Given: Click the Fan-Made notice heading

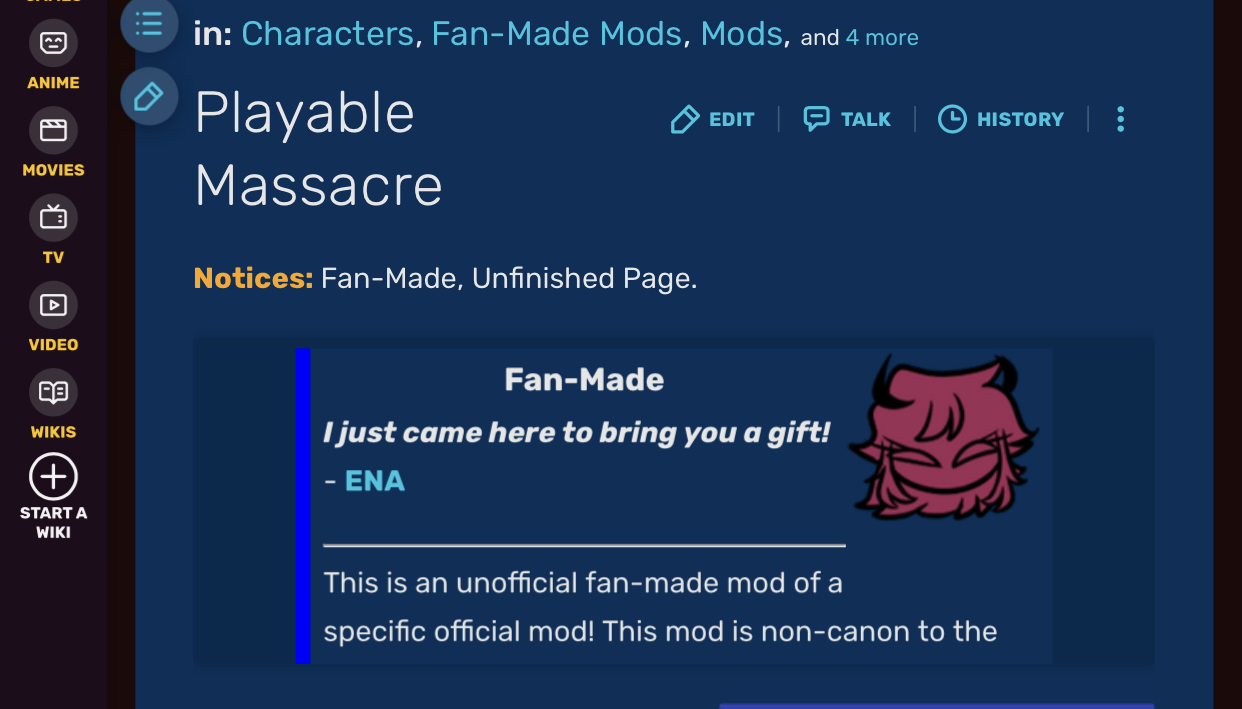Looking at the screenshot, I should coord(584,380).
